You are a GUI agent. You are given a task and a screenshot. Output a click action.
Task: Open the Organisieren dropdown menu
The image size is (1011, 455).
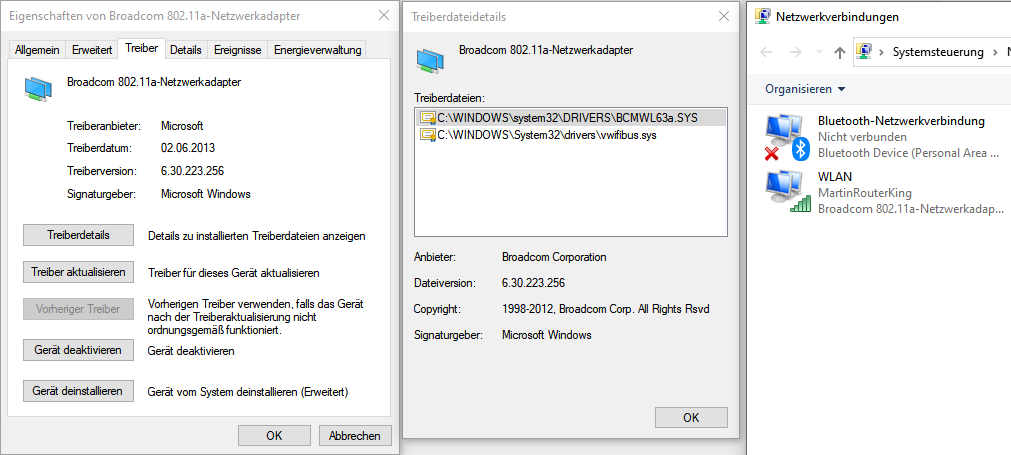(805, 89)
